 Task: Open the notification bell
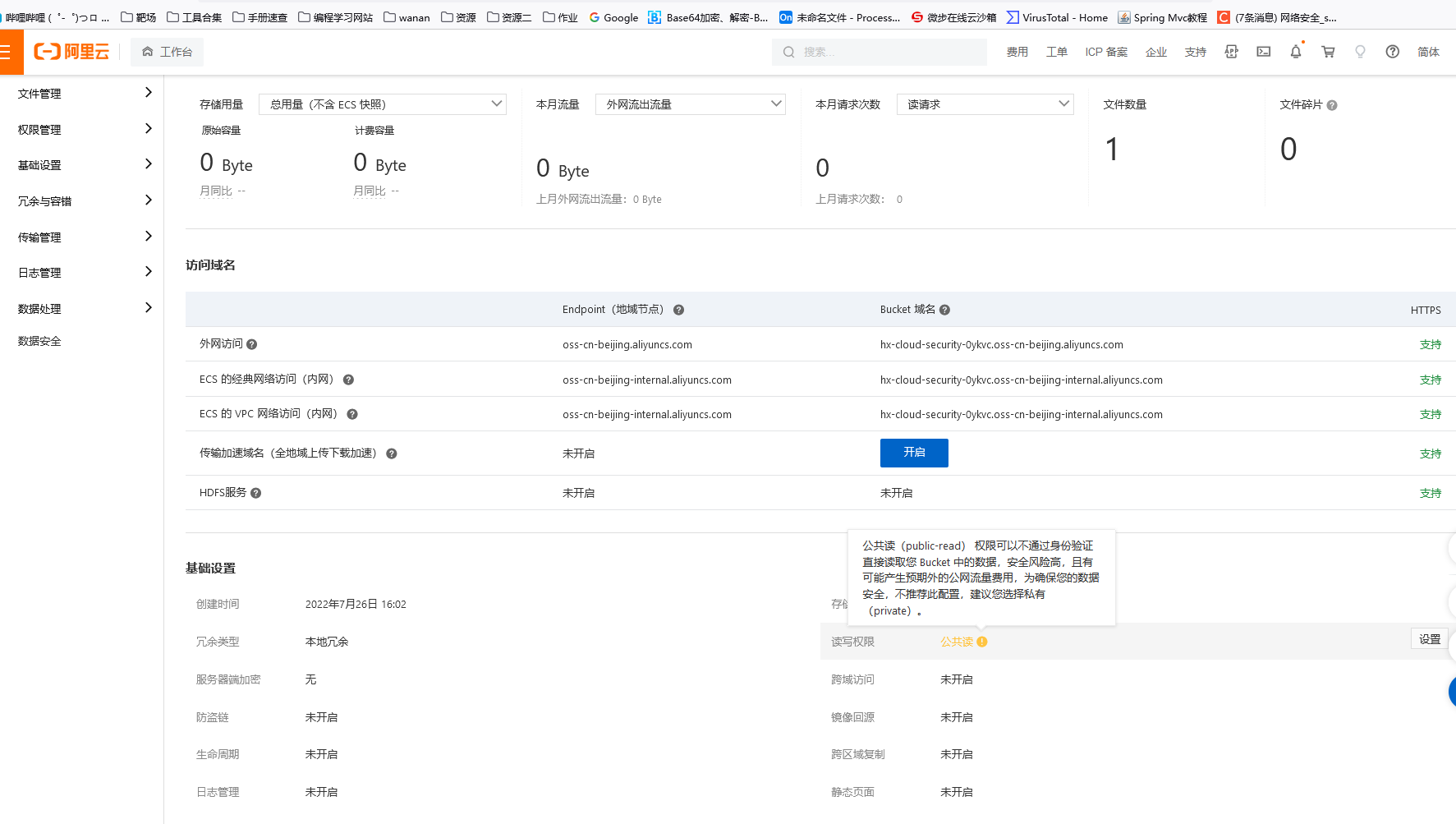[1296, 52]
